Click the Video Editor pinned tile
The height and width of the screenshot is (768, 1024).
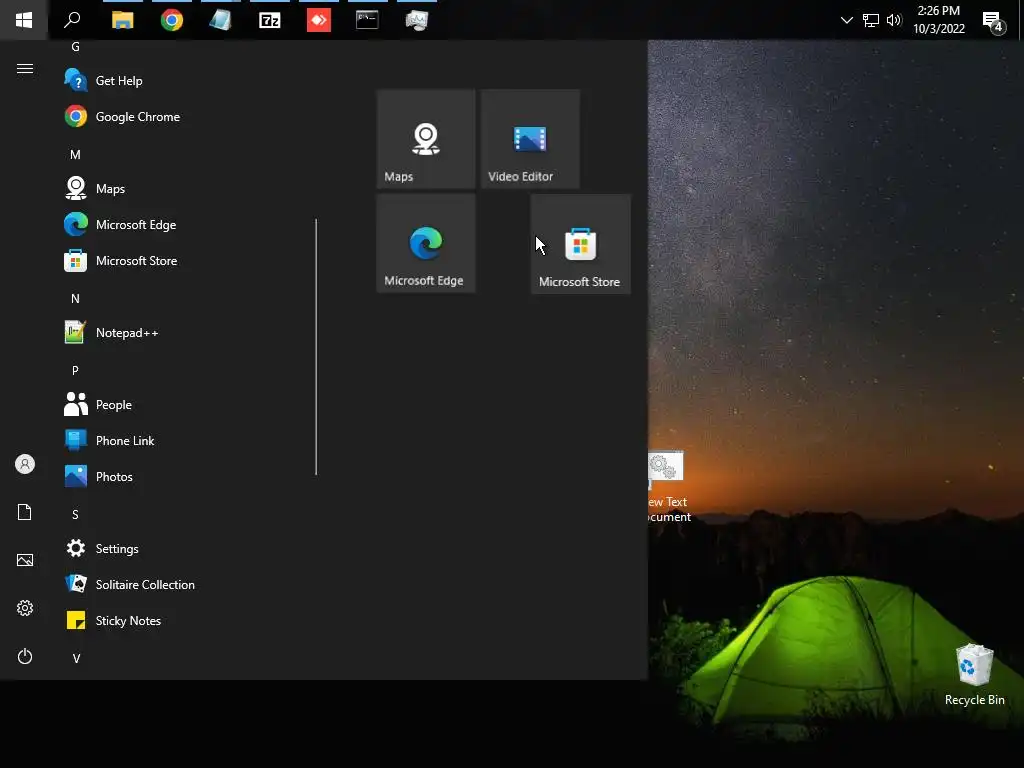530,139
